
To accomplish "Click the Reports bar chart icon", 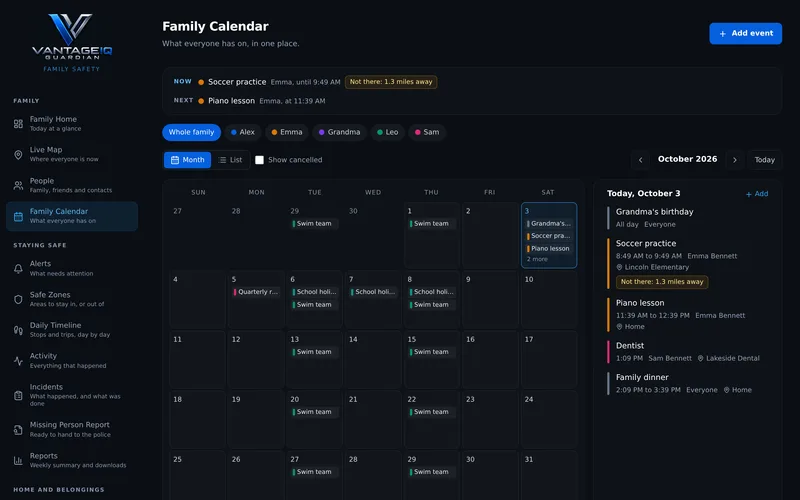I will point(18,460).
